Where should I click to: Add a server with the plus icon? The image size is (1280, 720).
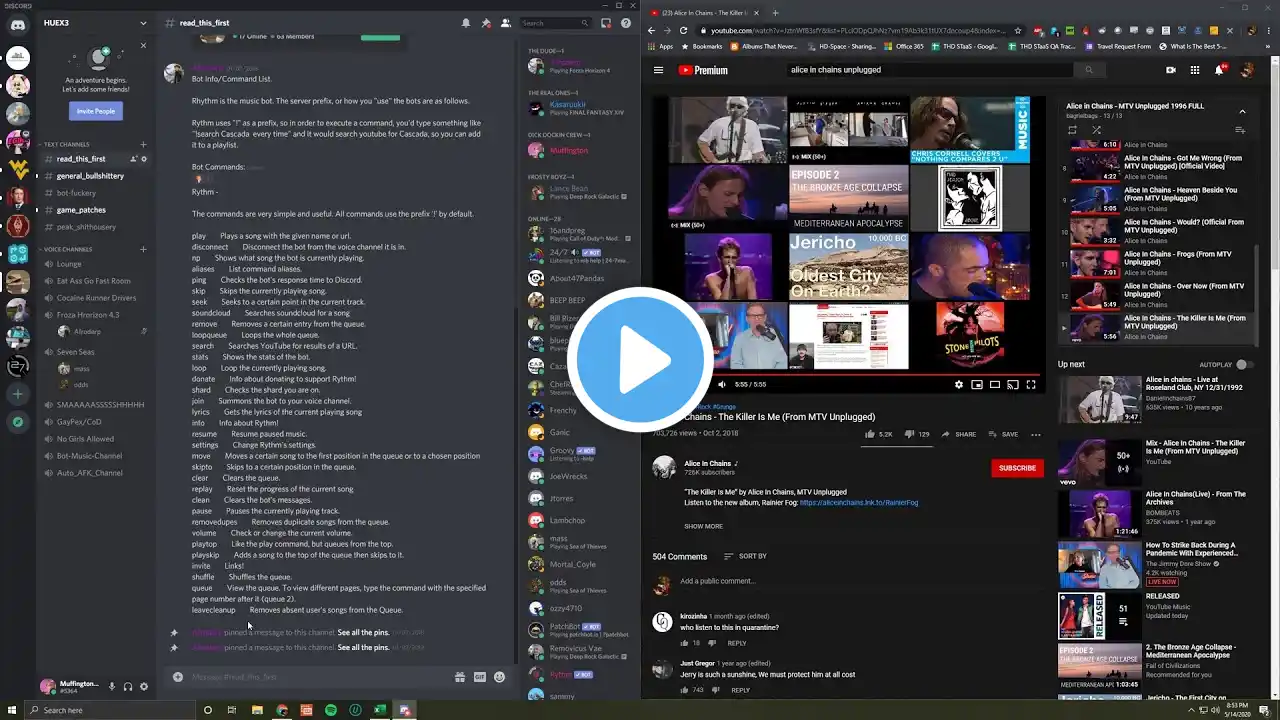(18, 394)
